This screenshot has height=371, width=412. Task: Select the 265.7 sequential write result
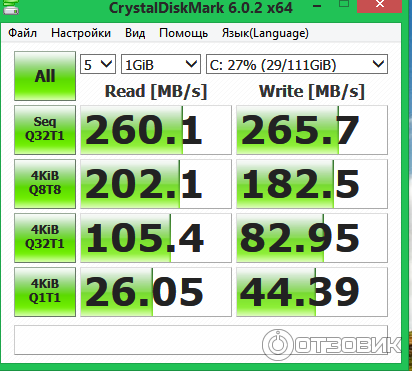[312, 130]
